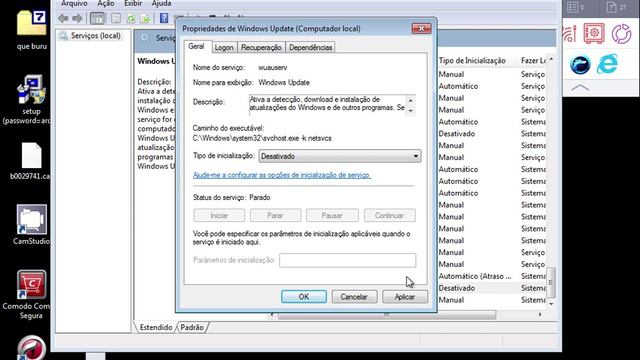Click the green refresh toolbar icon

coord(131,18)
